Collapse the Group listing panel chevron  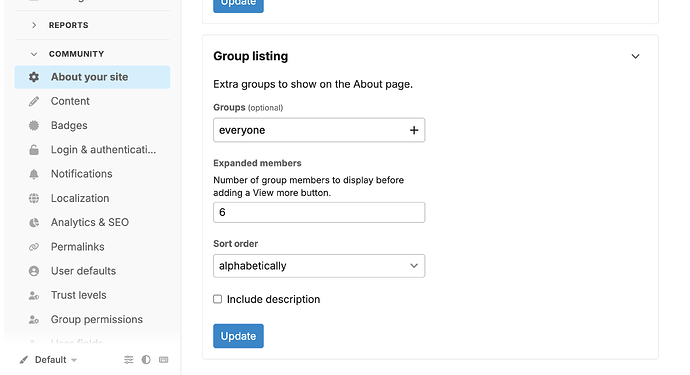click(635, 56)
